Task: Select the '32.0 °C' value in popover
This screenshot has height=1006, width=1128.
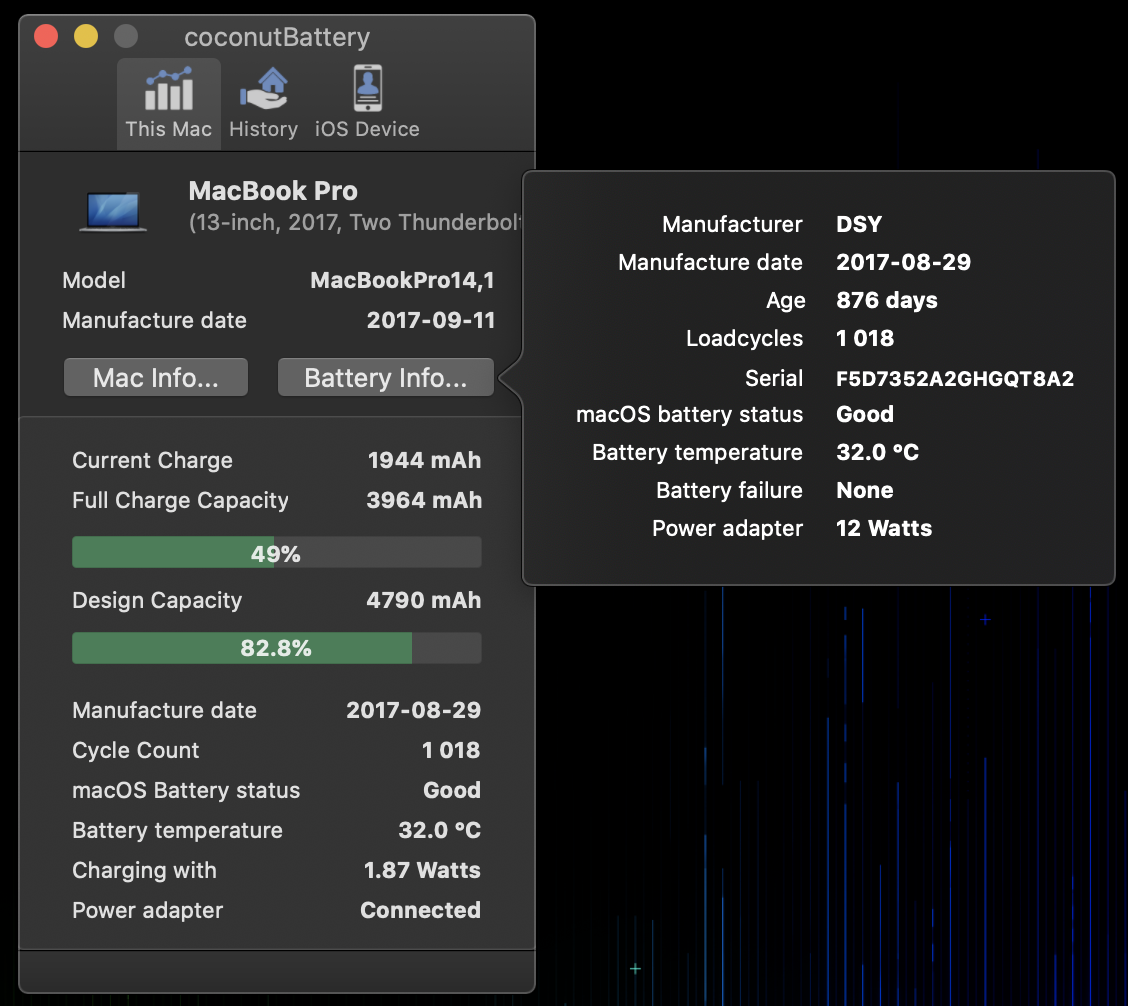Action: (x=878, y=452)
